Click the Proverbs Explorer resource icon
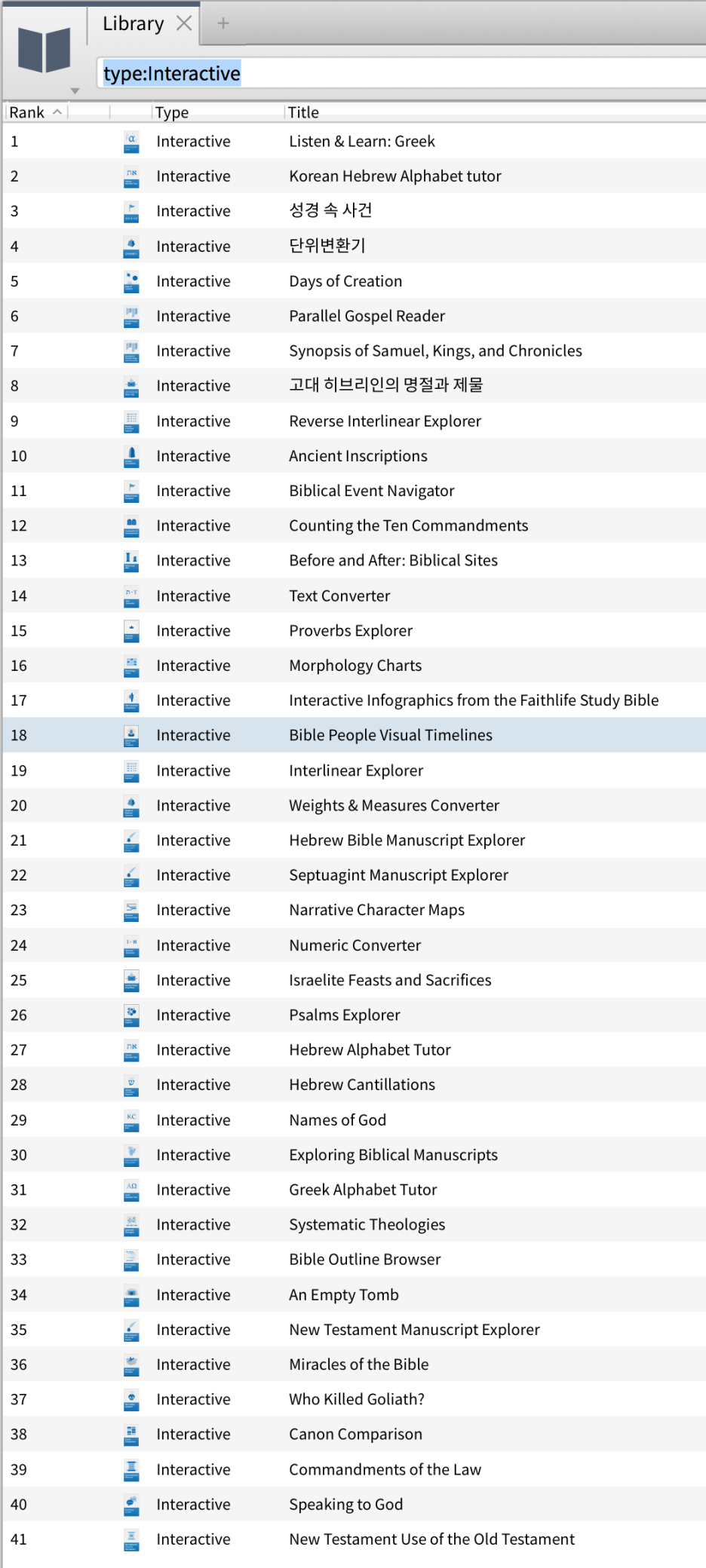Viewport: 706px width, 1568px height. [x=131, y=630]
